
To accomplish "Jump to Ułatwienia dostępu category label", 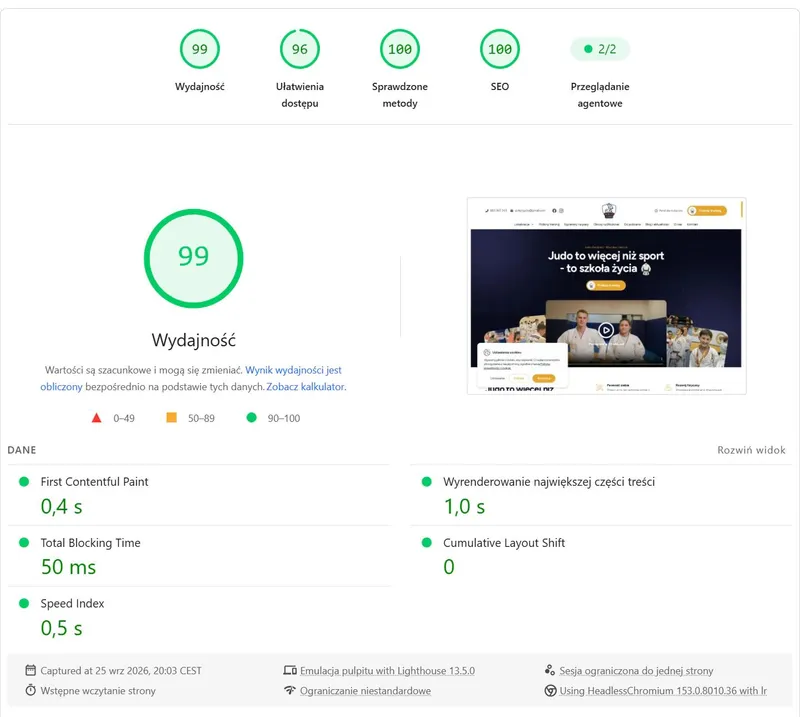I will click(299, 95).
